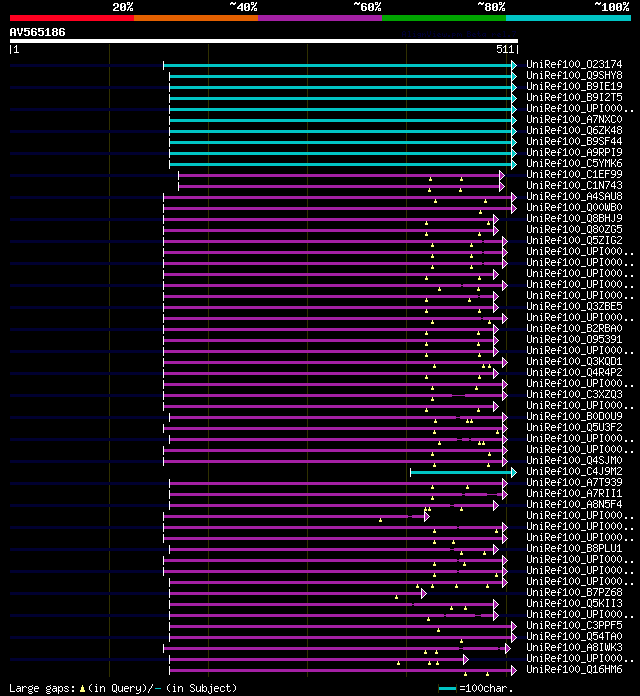
Task: Open the UniRef100_Q9SHY8 hit label
Action: (574, 75)
